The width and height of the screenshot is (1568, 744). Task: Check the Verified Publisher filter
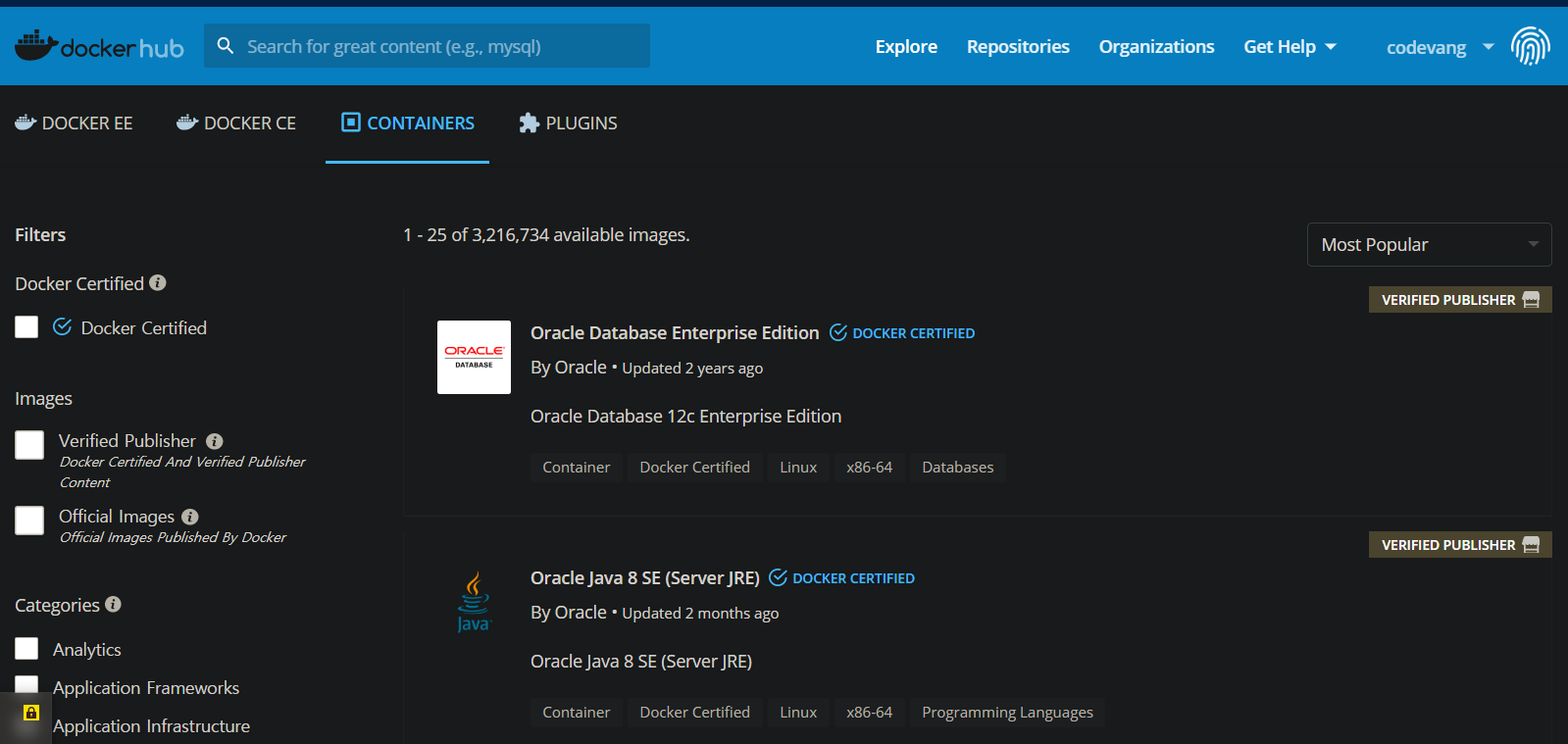tap(29, 445)
